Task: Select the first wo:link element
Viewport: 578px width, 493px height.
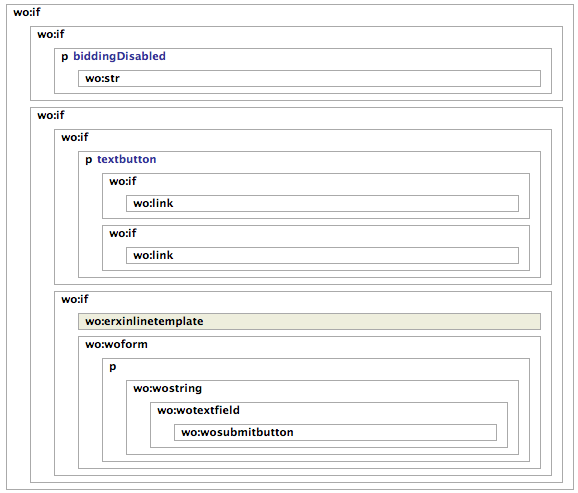Action: [x=322, y=204]
